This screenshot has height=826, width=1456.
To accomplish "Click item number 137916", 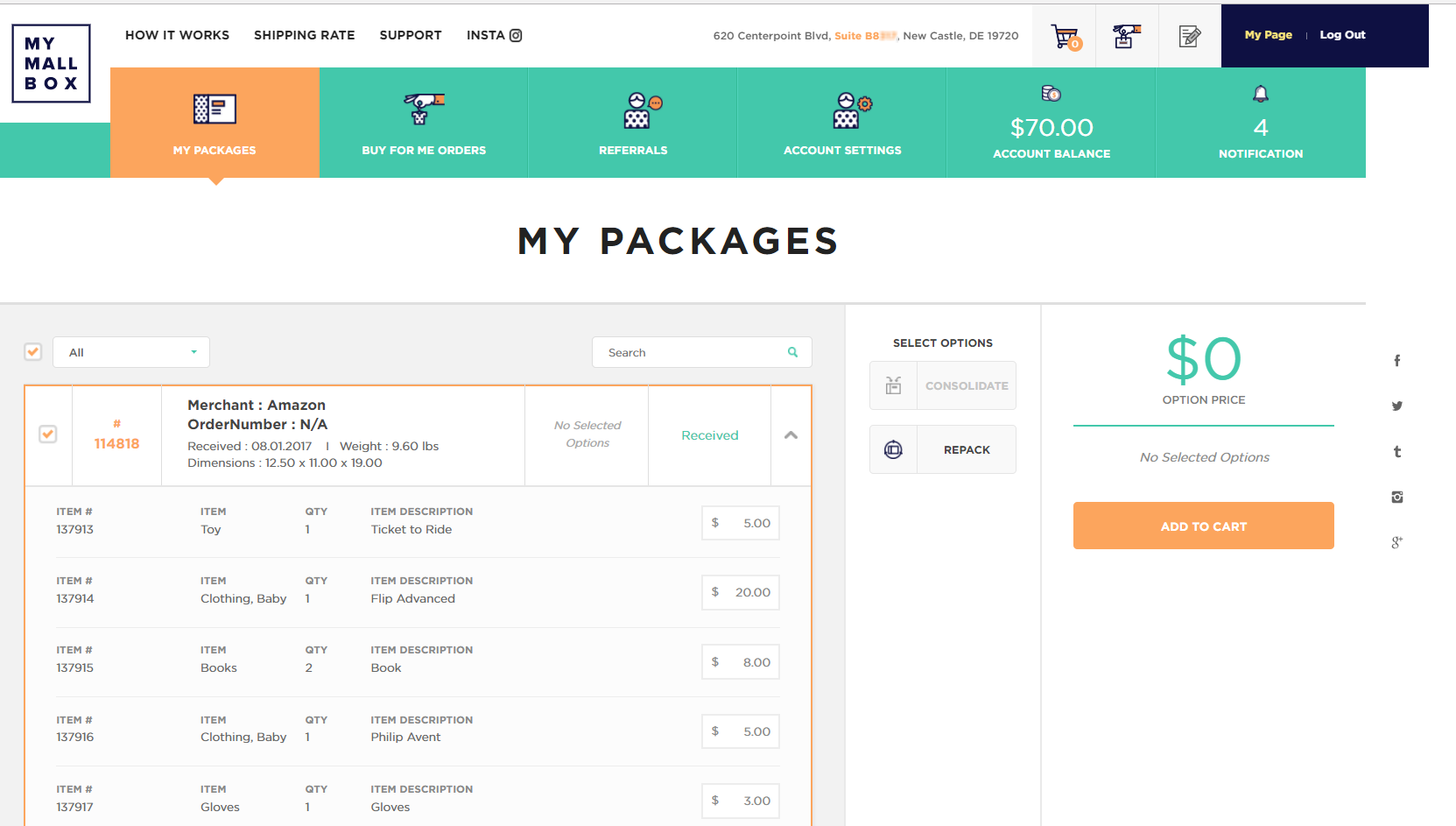I will pyautogui.click(x=75, y=737).
